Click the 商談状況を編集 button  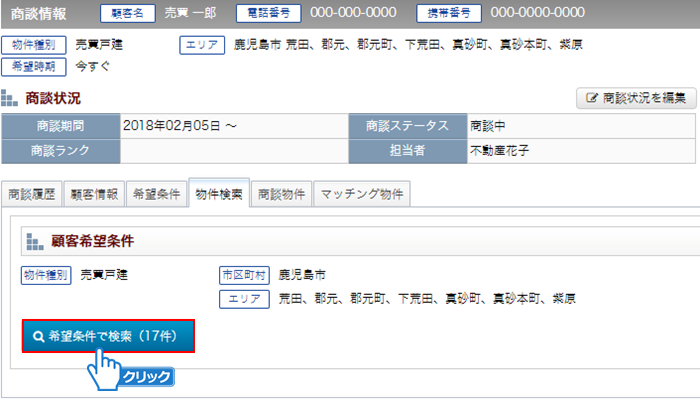pyautogui.click(x=636, y=98)
